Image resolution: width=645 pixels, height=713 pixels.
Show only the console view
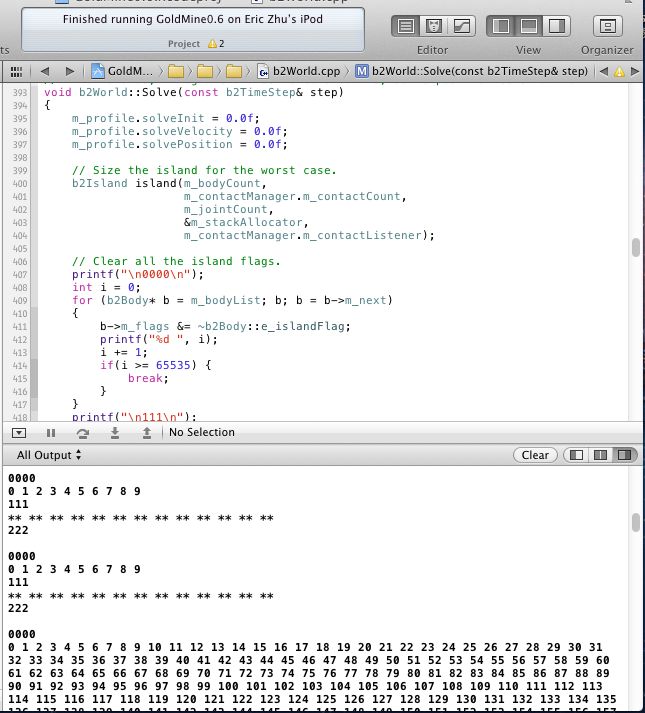pos(625,455)
